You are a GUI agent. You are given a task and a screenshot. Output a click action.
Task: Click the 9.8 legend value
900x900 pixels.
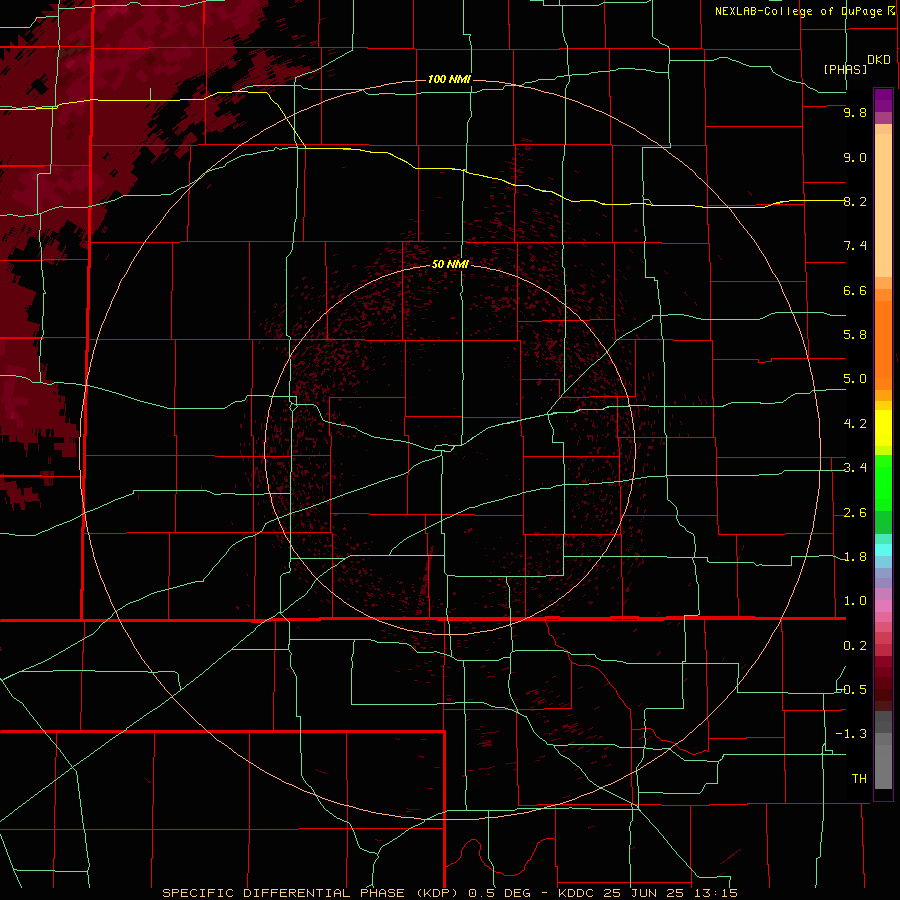pos(855,112)
